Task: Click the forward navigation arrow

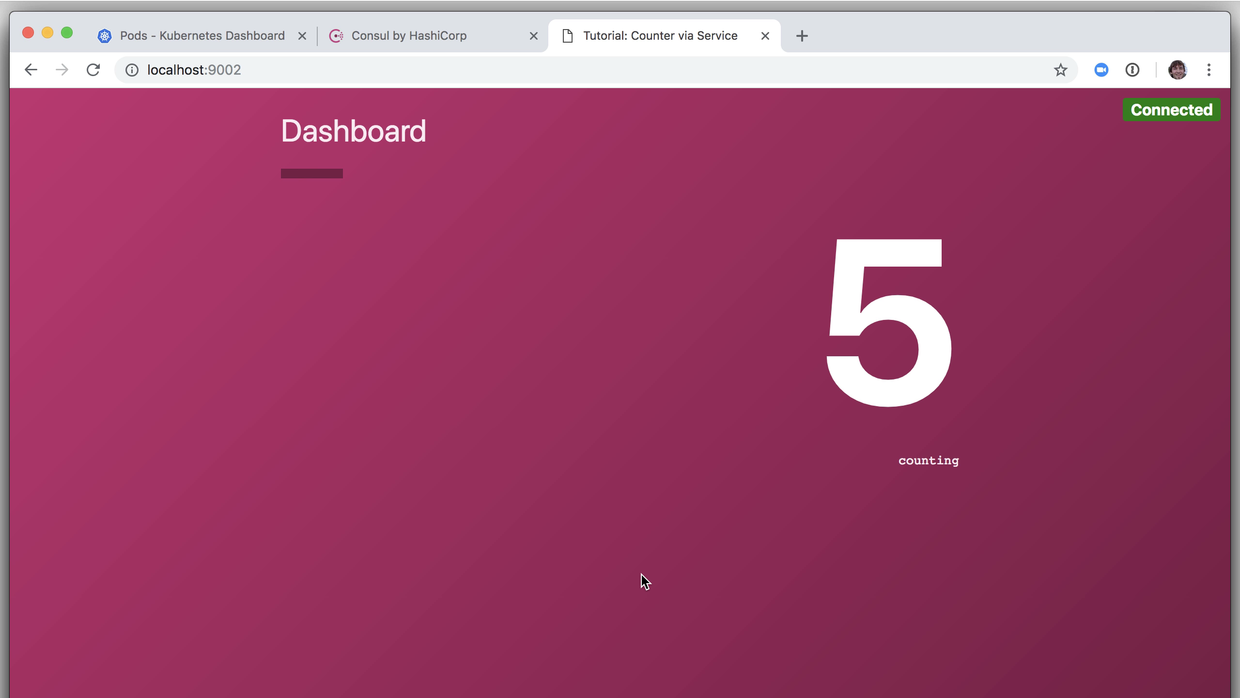Action: coord(61,69)
